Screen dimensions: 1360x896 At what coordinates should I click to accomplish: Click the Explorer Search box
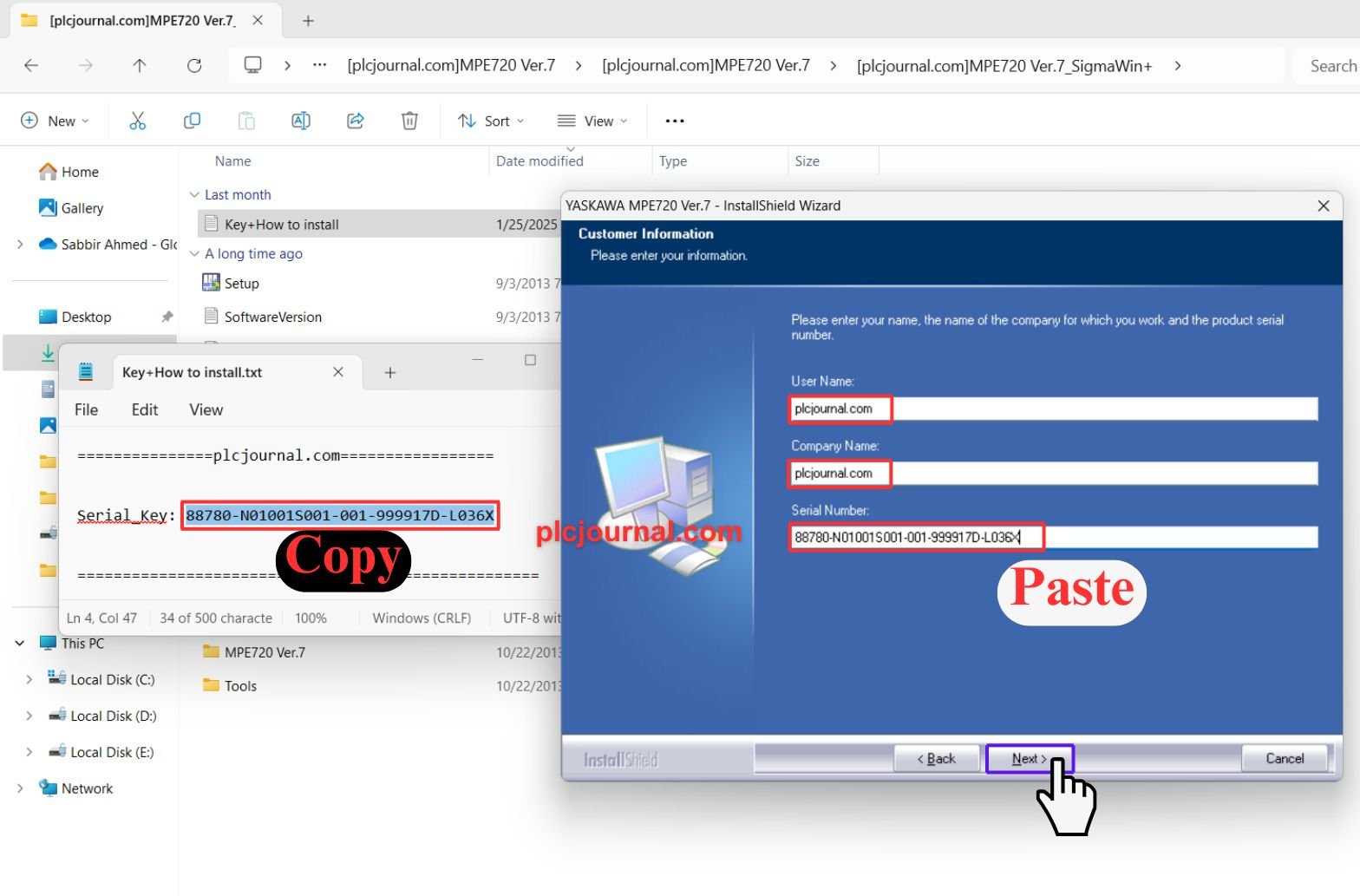(1327, 66)
